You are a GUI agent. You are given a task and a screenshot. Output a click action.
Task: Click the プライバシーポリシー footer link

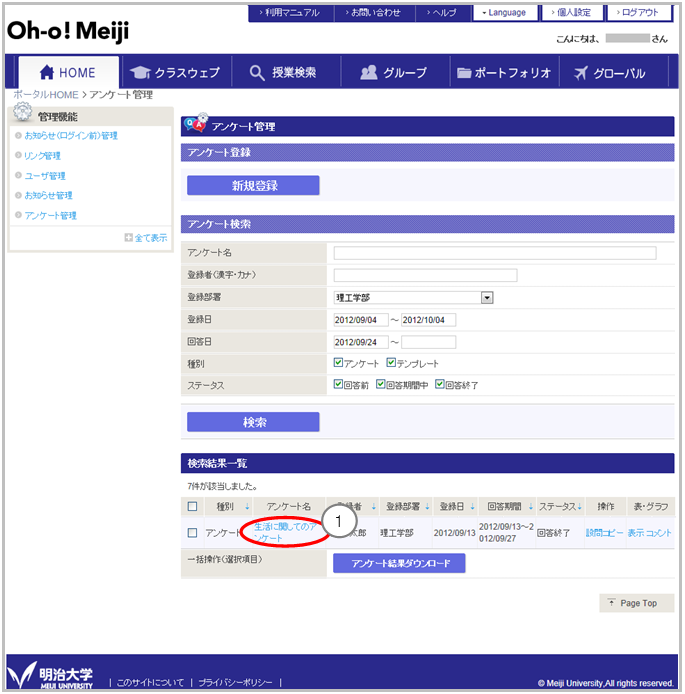tap(235, 682)
